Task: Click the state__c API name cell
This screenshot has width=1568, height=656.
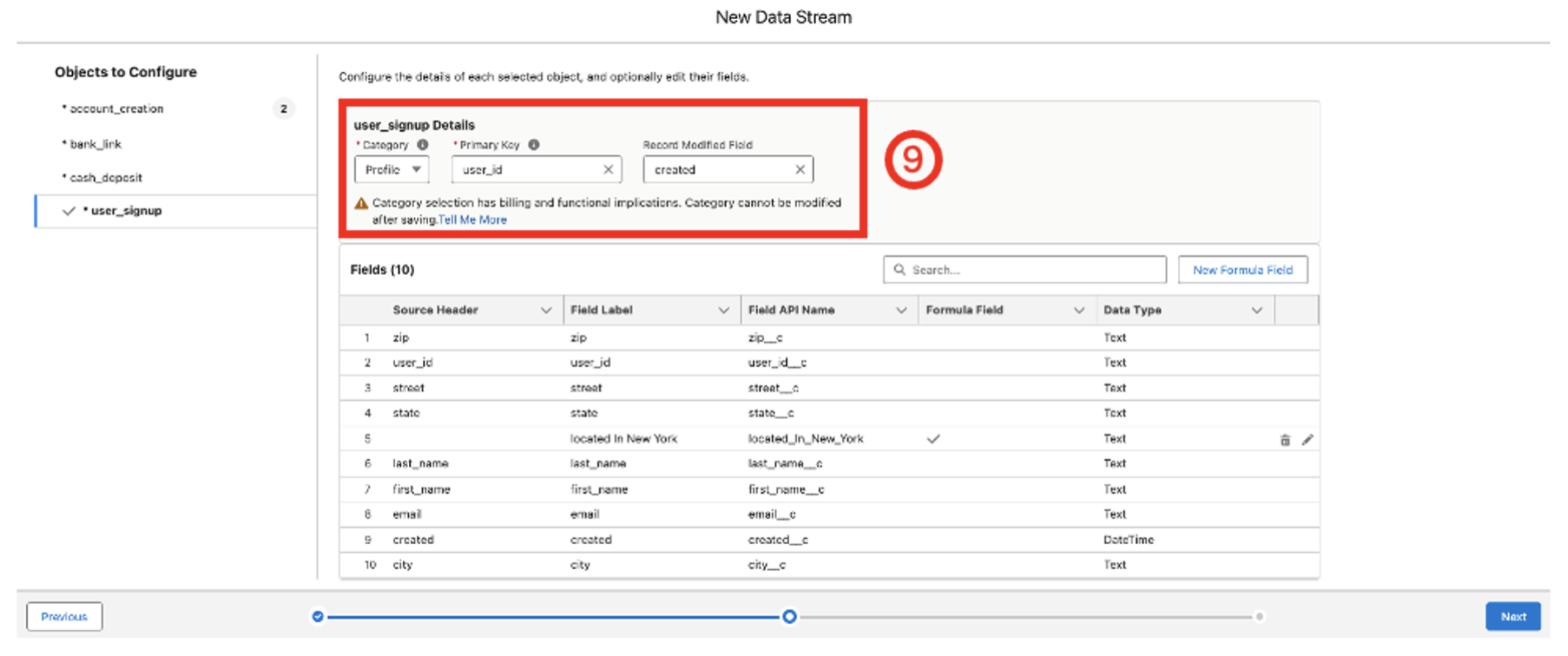Action: pyautogui.click(x=770, y=413)
